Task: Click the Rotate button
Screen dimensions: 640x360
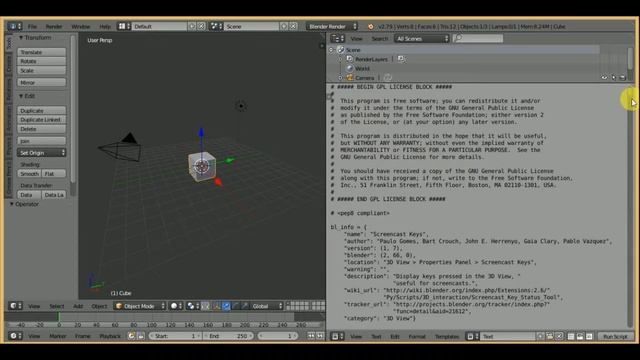Action: 42,61
